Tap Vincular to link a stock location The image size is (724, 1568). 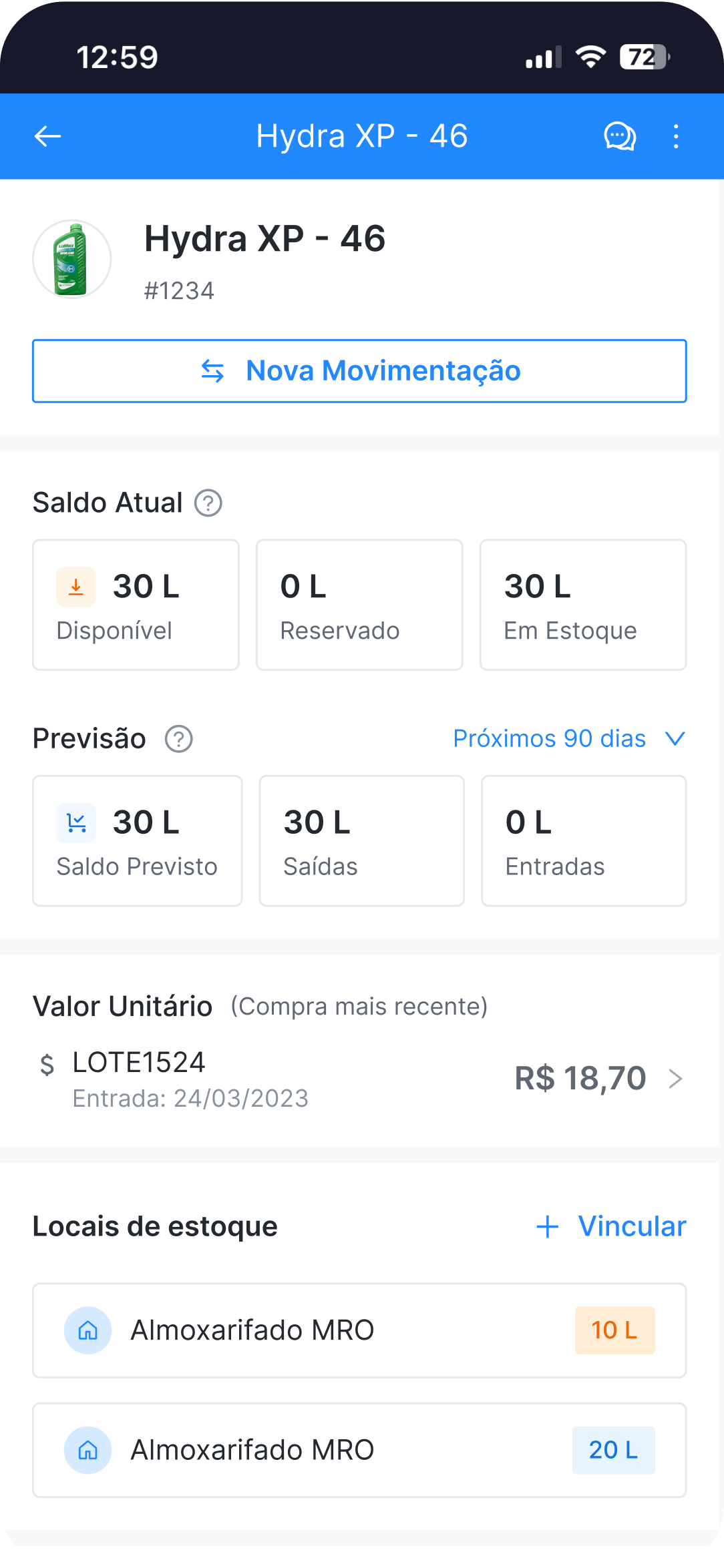[612, 1226]
